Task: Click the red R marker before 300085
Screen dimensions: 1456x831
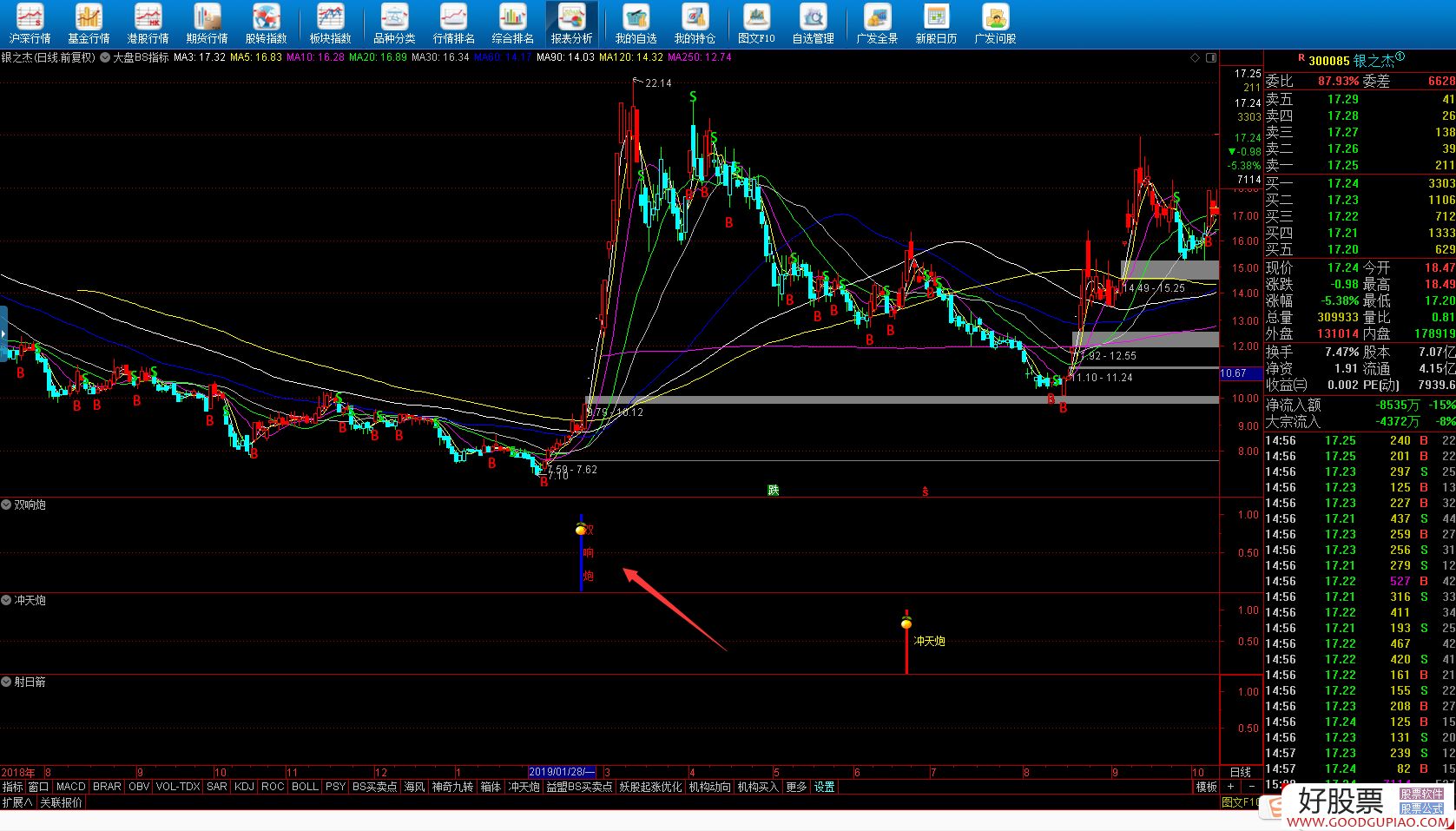Action: 1301,58
